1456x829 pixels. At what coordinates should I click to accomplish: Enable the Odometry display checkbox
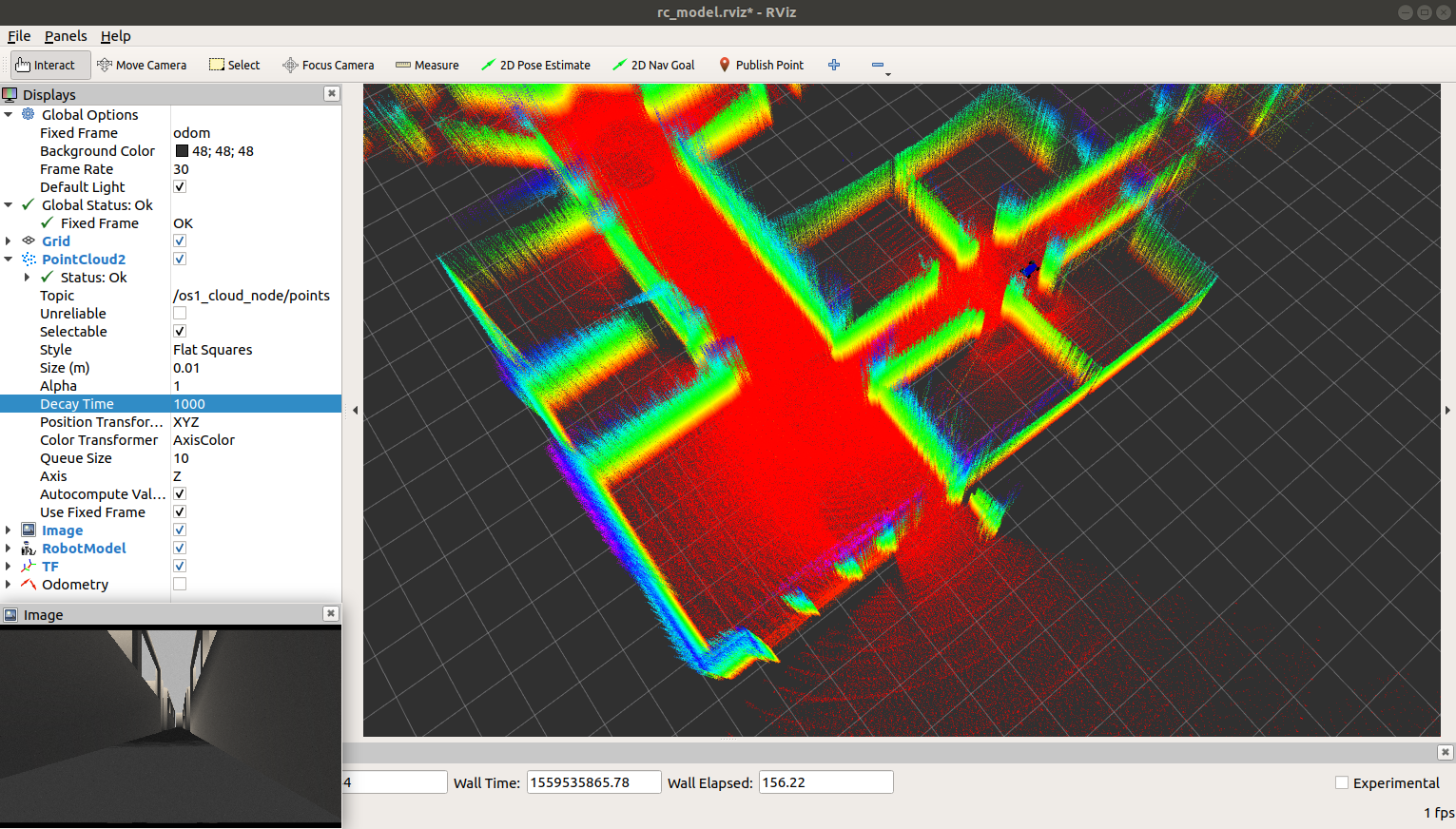pyautogui.click(x=180, y=584)
